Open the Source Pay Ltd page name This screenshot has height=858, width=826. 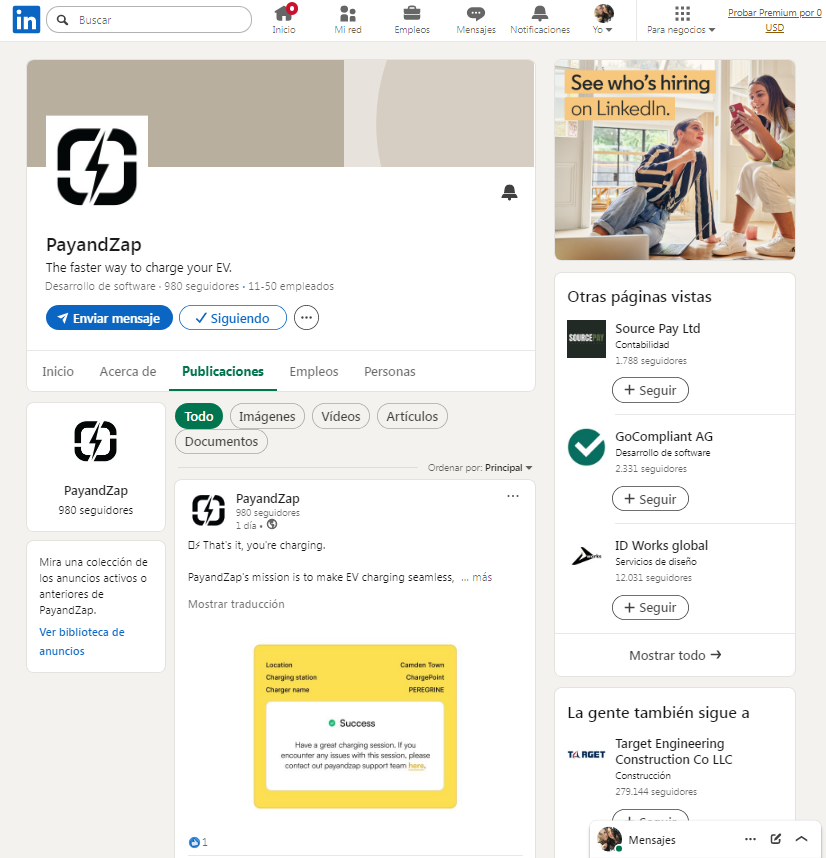click(x=658, y=328)
